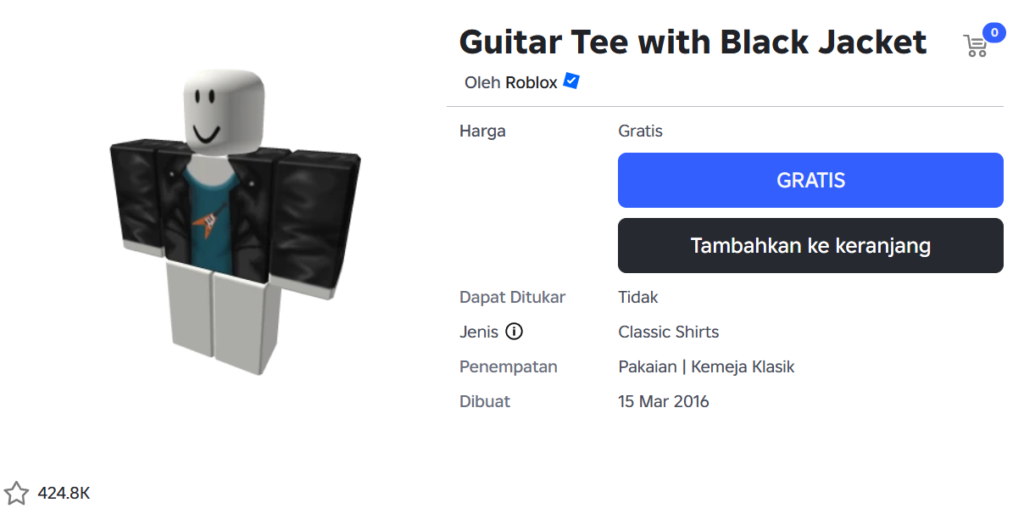Favorite the item with the star icon
The height and width of the screenshot is (514, 1024).
[16, 493]
